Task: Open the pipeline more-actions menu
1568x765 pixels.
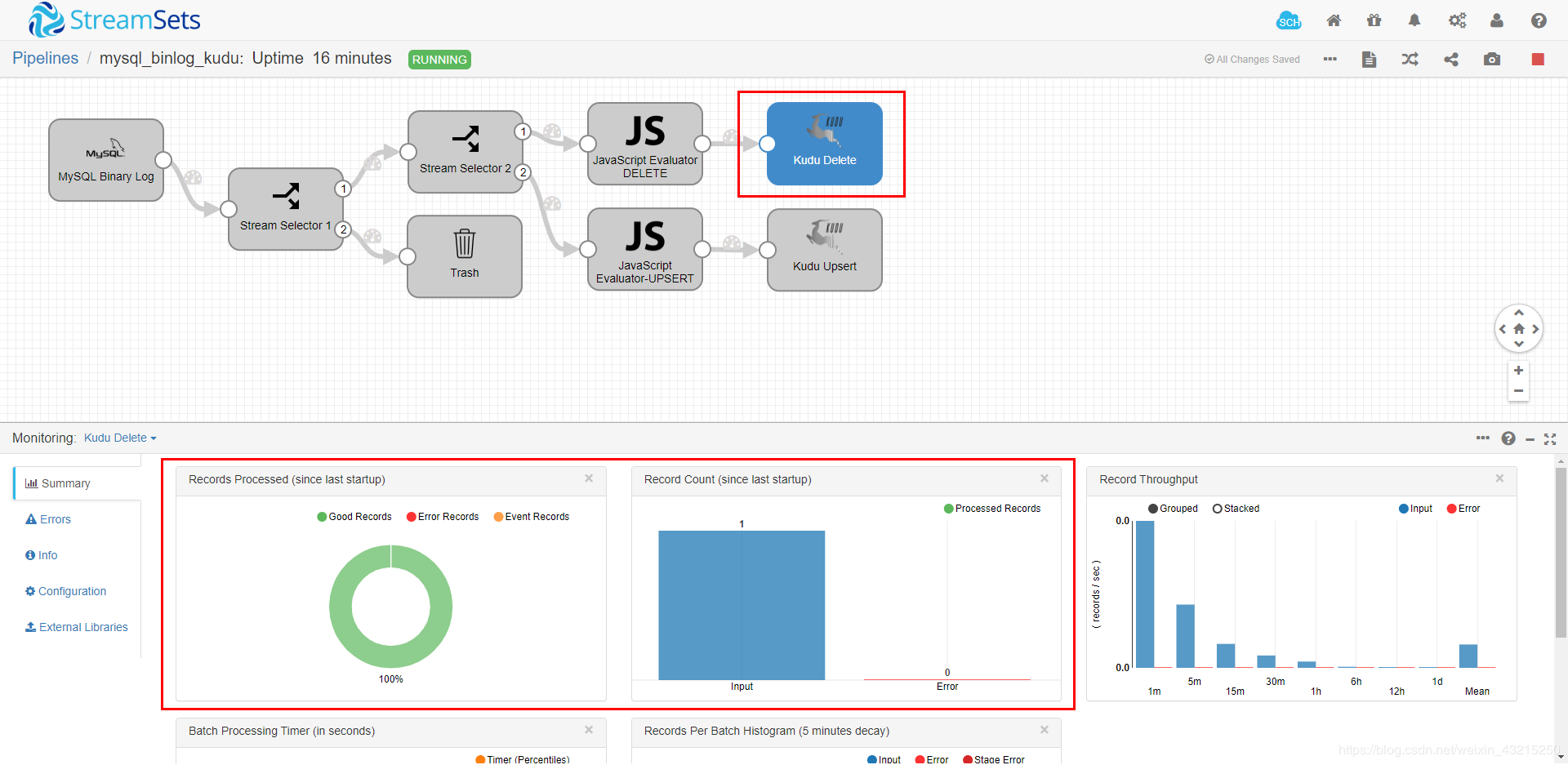Action: [x=1330, y=59]
